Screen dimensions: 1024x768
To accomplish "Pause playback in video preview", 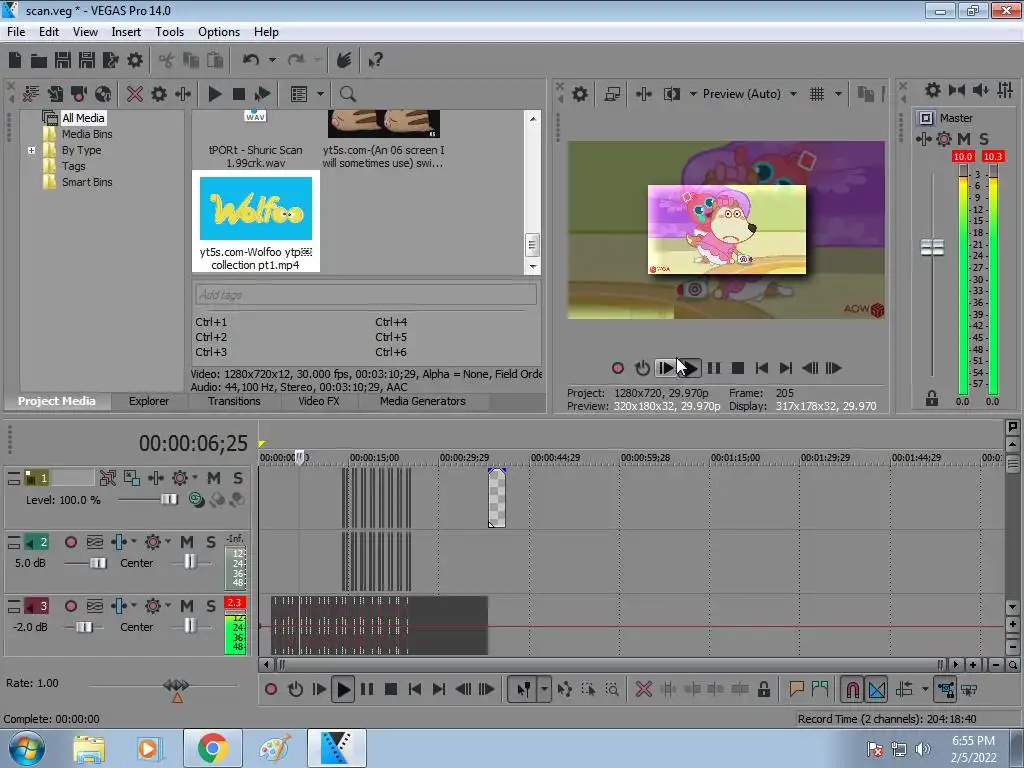I will [714, 368].
